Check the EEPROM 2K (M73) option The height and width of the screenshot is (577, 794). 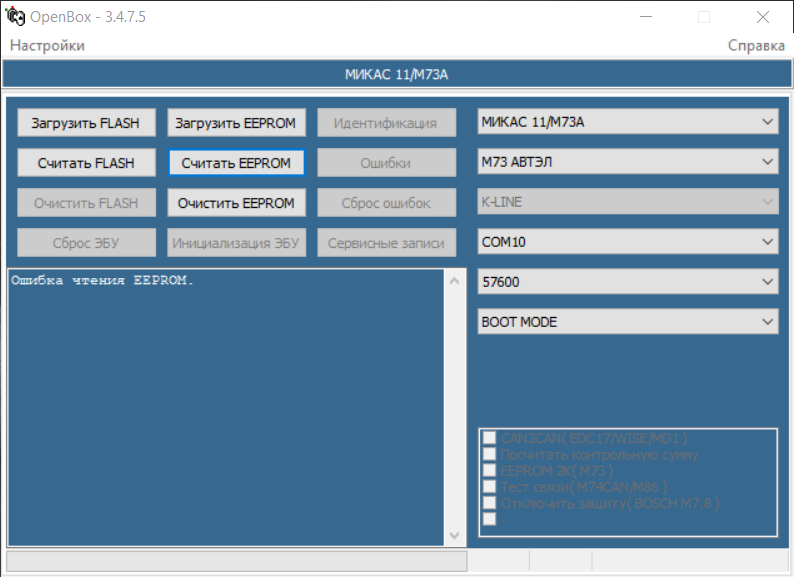tap(490, 470)
